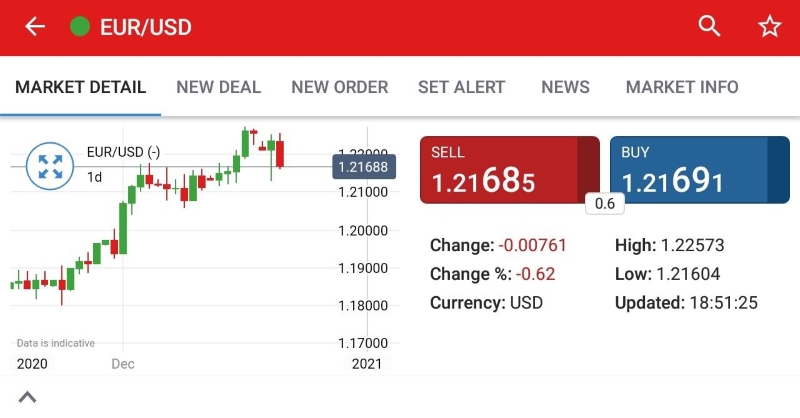Expand the bottom panel chevron
This screenshot has height=418, width=800.
[28, 397]
